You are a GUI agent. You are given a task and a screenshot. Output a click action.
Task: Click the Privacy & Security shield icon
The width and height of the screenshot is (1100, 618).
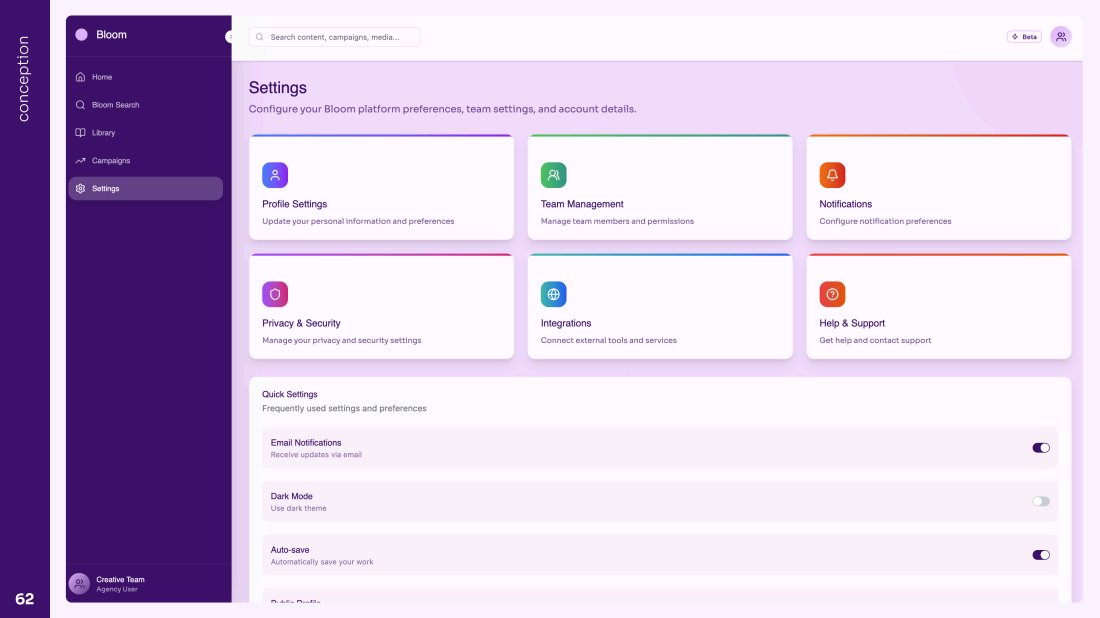coord(275,294)
